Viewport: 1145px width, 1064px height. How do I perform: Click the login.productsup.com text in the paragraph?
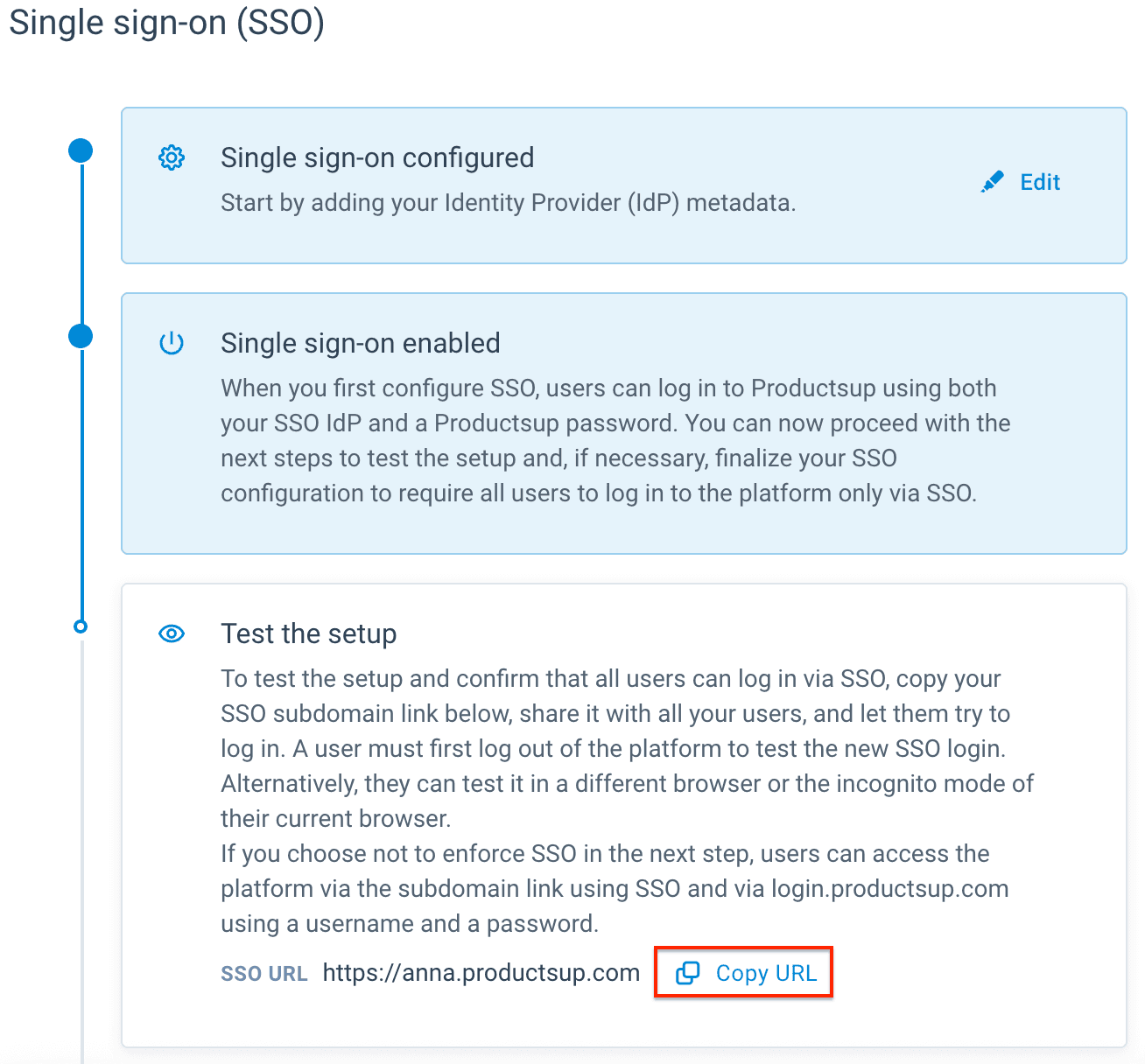pos(889,889)
